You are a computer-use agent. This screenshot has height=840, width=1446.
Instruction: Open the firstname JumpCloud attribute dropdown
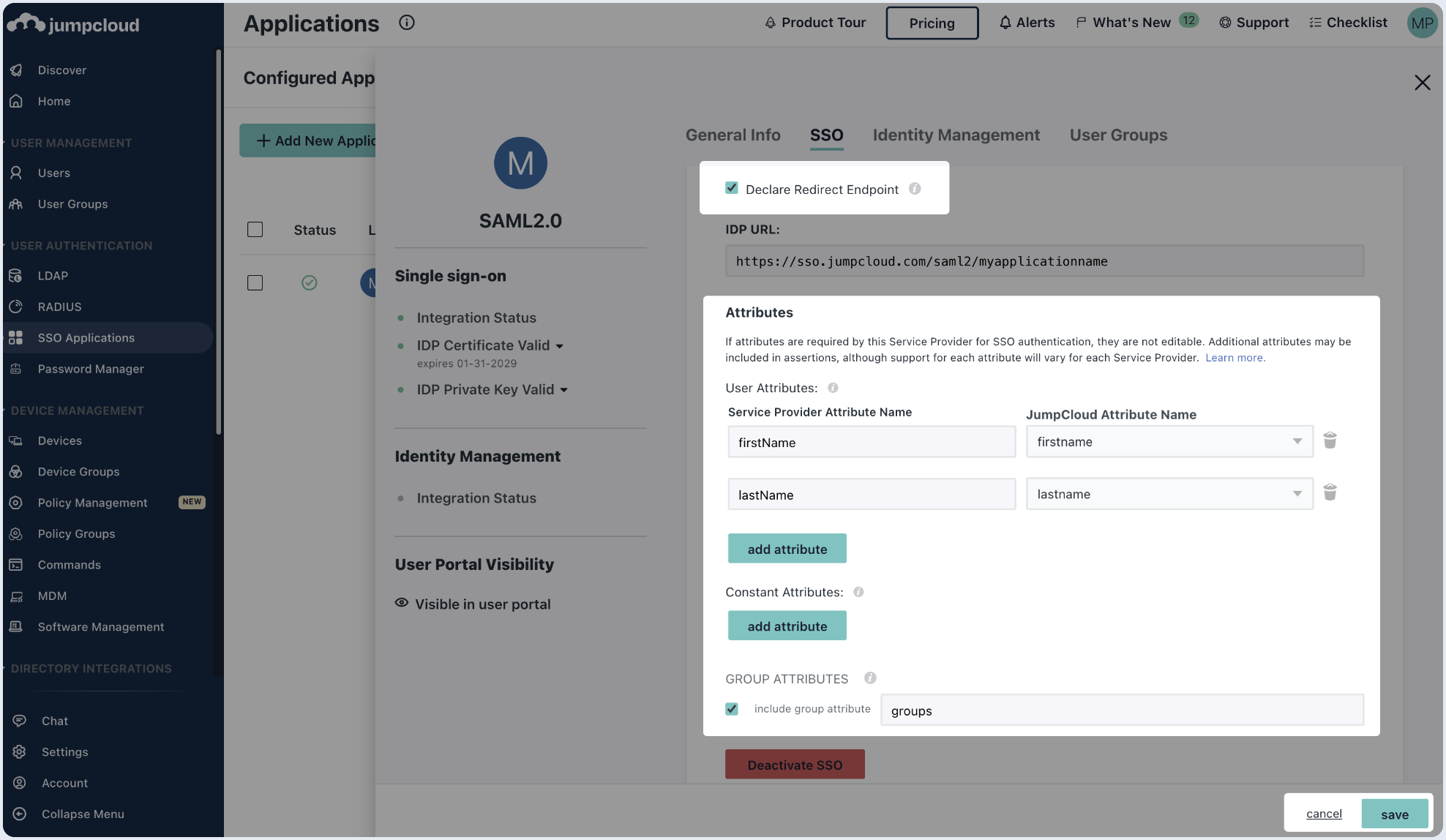[1169, 442]
